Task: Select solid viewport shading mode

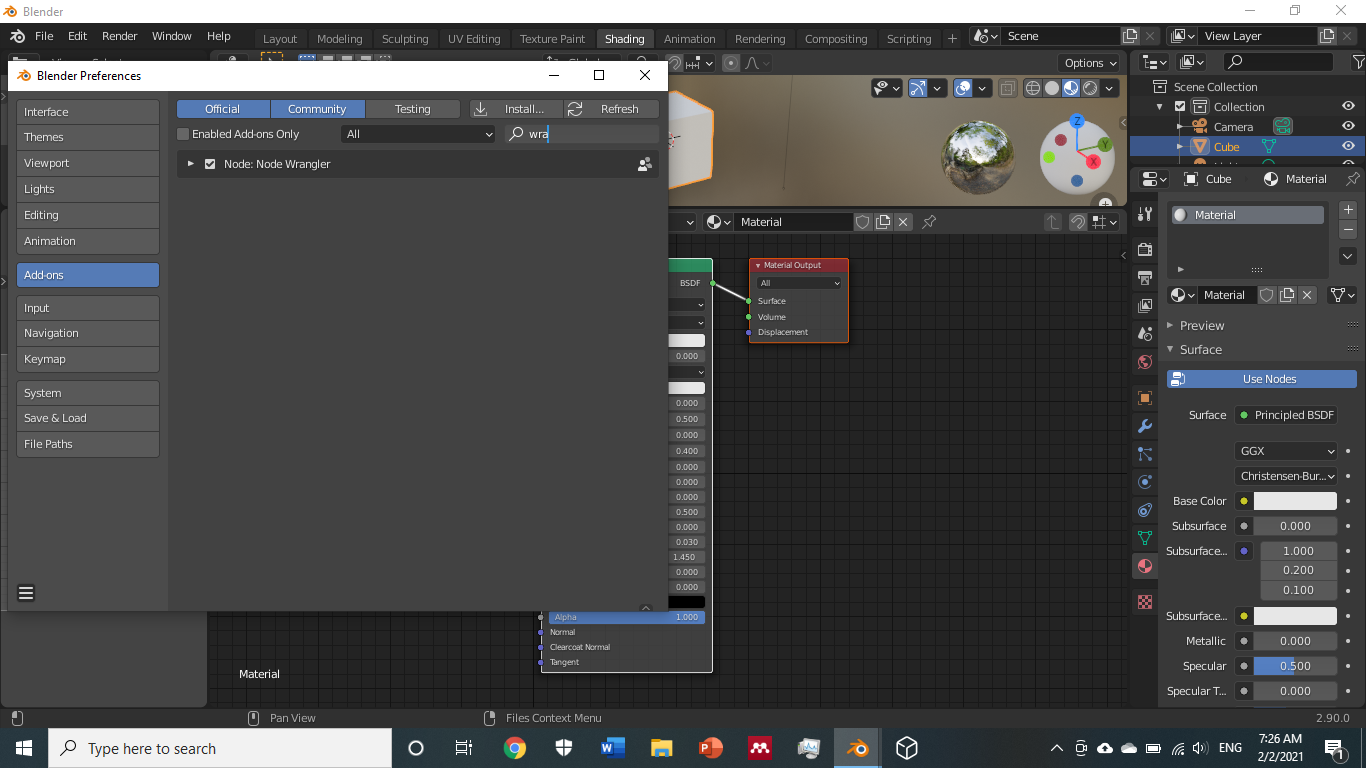Action: click(1052, 88)
